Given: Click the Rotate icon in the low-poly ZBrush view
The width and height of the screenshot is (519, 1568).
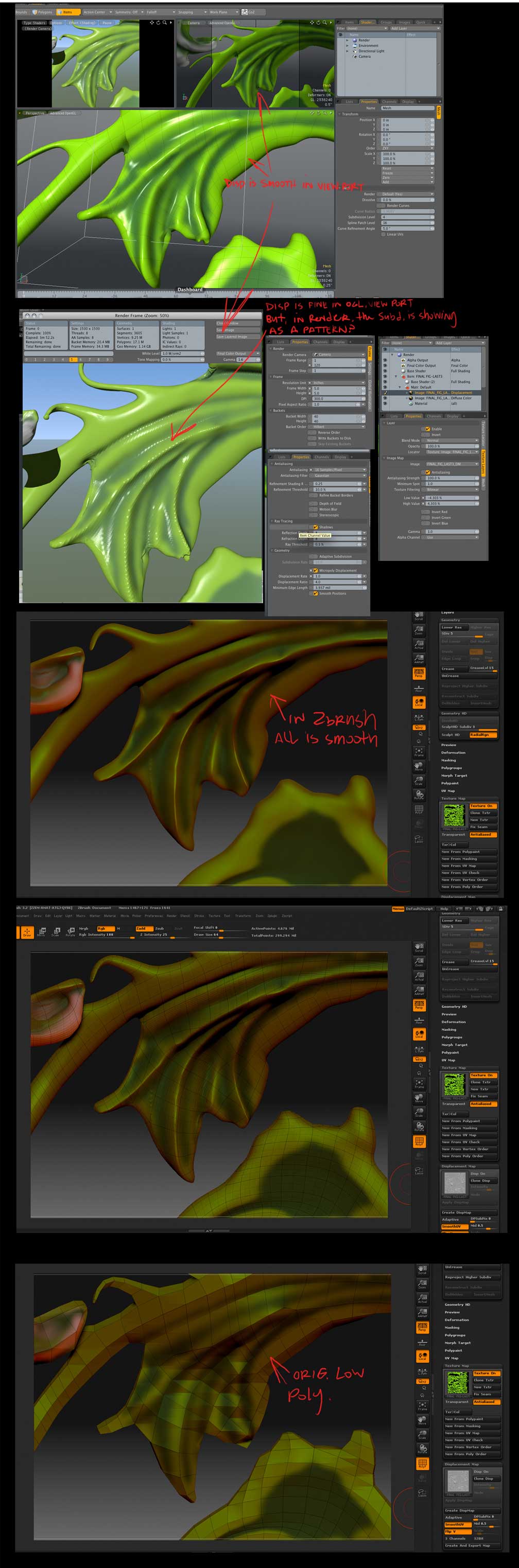Looking at the screenshot, I should [422, 1449].
